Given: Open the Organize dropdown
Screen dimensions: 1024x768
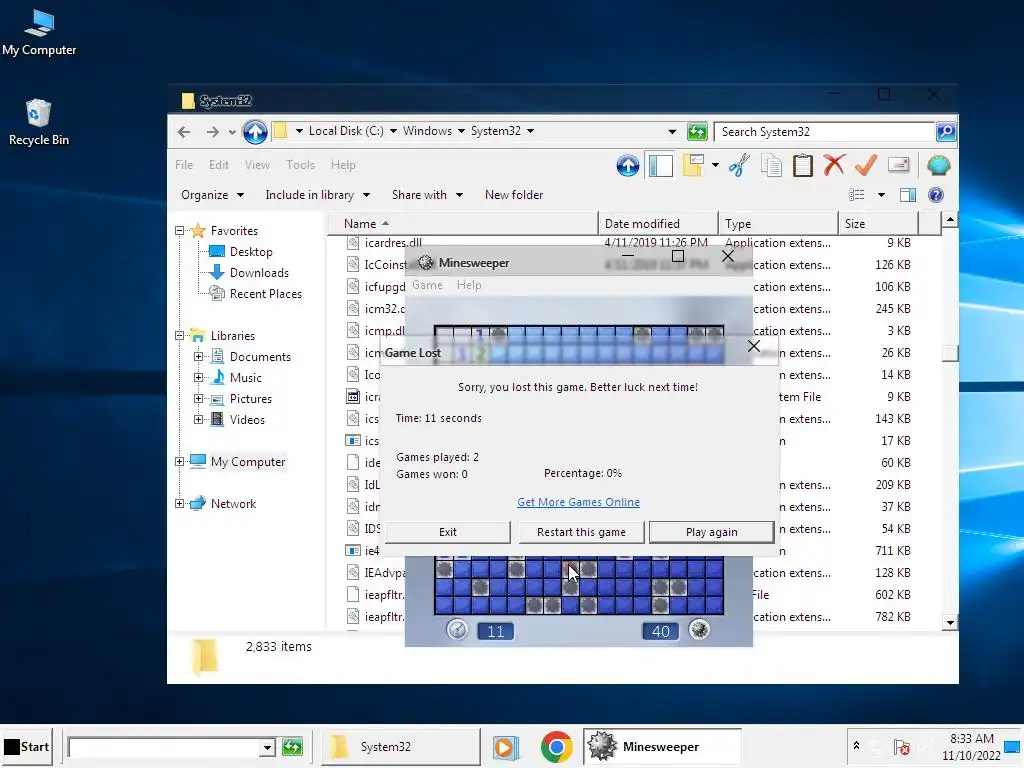Looking at the screenshot, I should (212, 195).
